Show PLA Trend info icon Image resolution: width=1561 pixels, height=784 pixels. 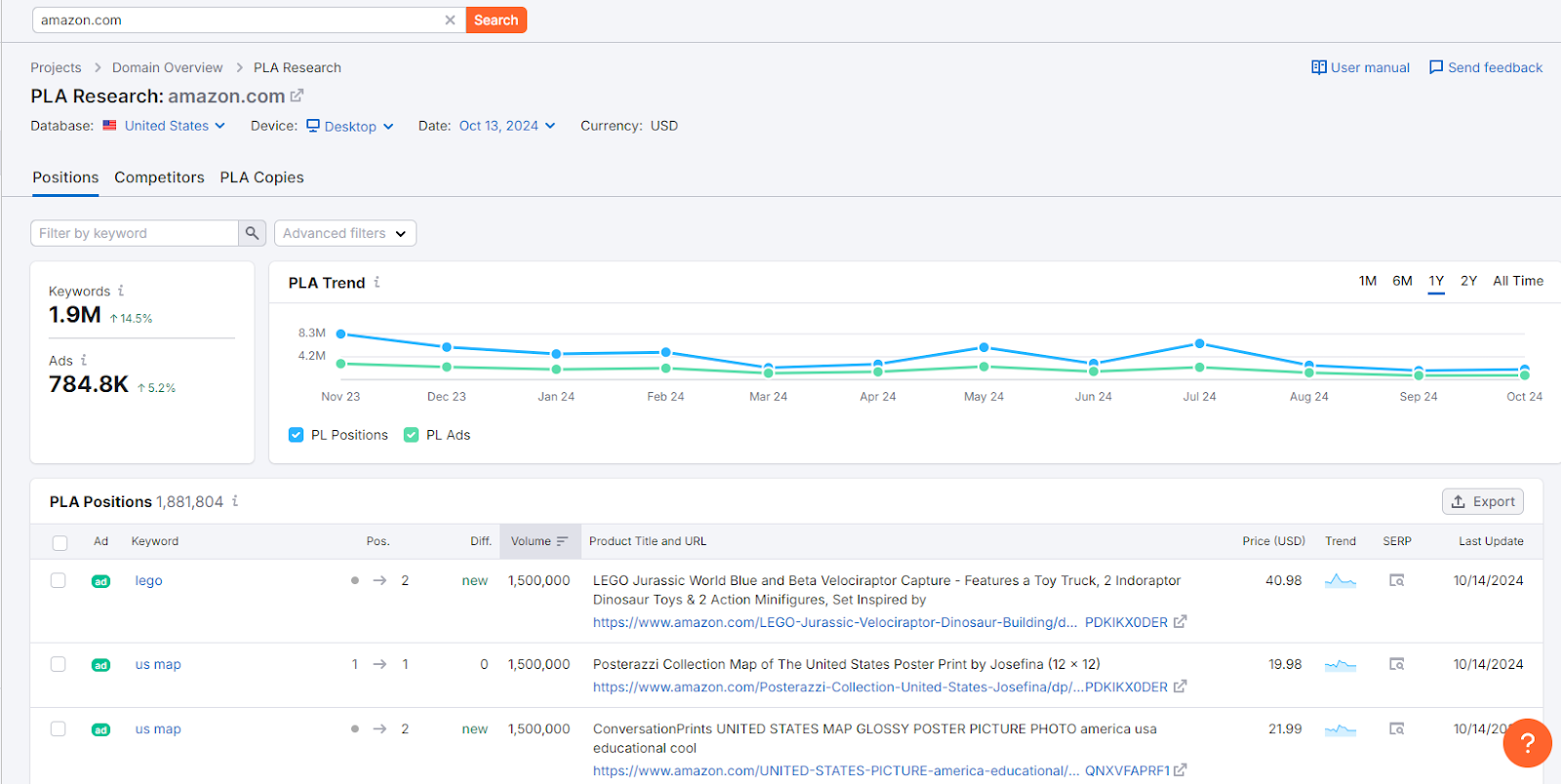pos(377,282)
